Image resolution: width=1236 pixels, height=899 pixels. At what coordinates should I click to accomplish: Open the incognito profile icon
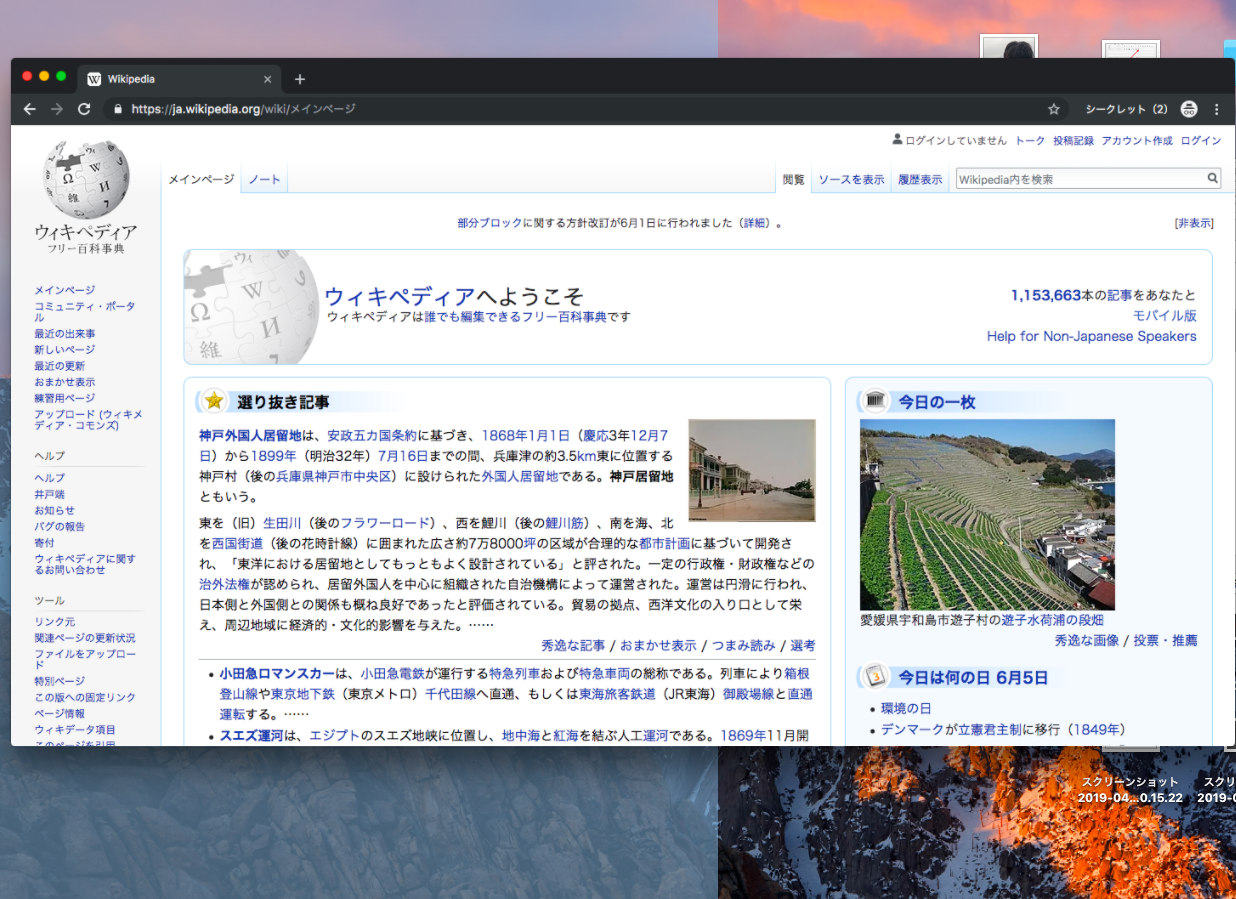[1189, 109]
